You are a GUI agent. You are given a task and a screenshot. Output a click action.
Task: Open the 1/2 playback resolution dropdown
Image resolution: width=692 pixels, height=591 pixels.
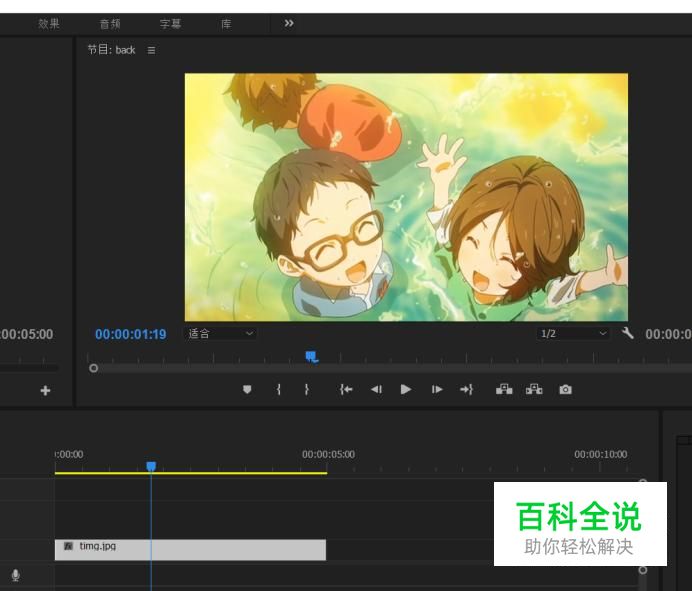point(573,333)
